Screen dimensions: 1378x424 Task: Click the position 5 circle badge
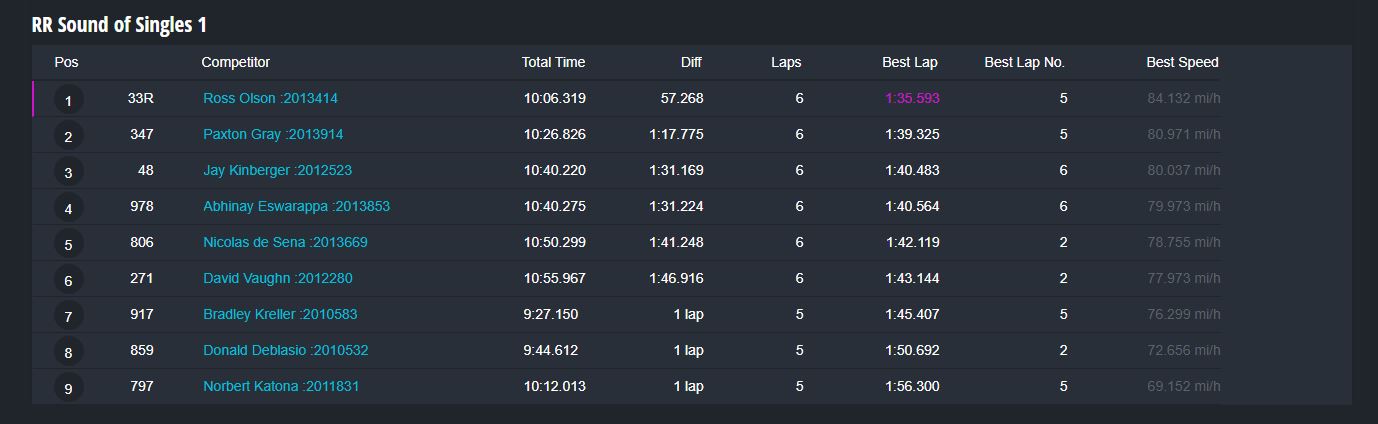(x=68, y=244)
